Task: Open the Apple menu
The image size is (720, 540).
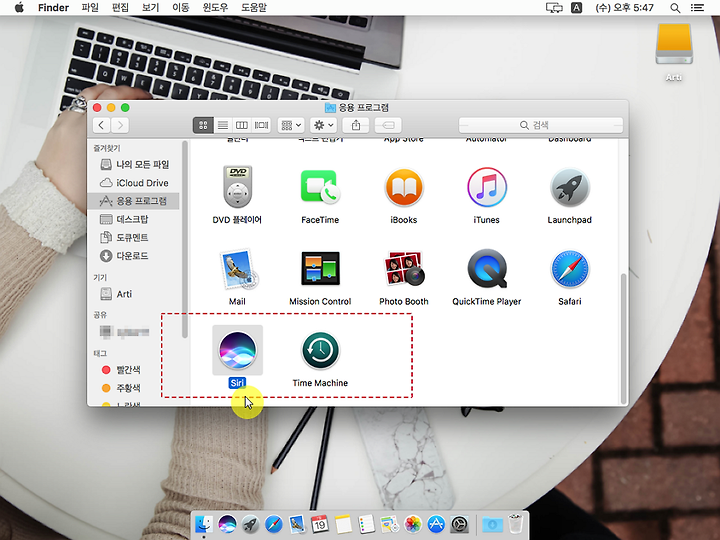Action: tap(19, 7)
